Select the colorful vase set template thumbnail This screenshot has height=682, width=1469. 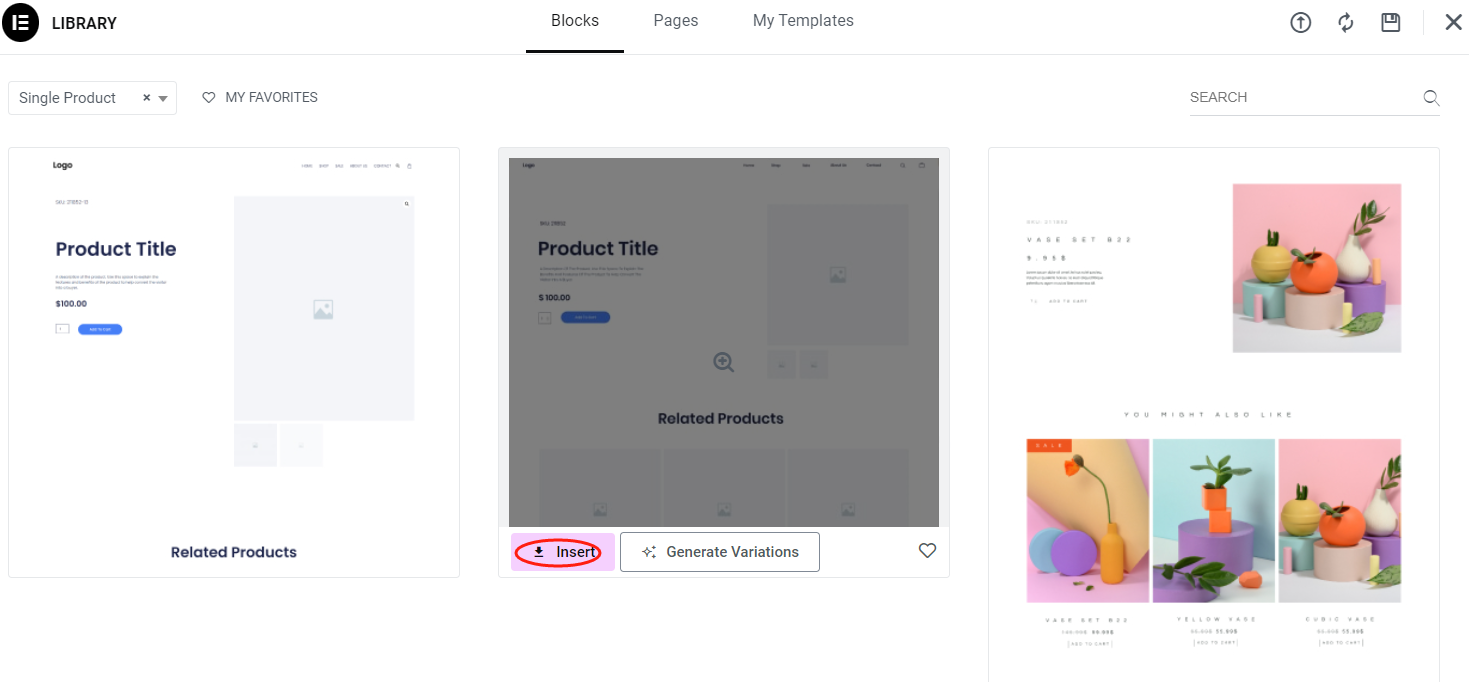[x=1213, y=400]
